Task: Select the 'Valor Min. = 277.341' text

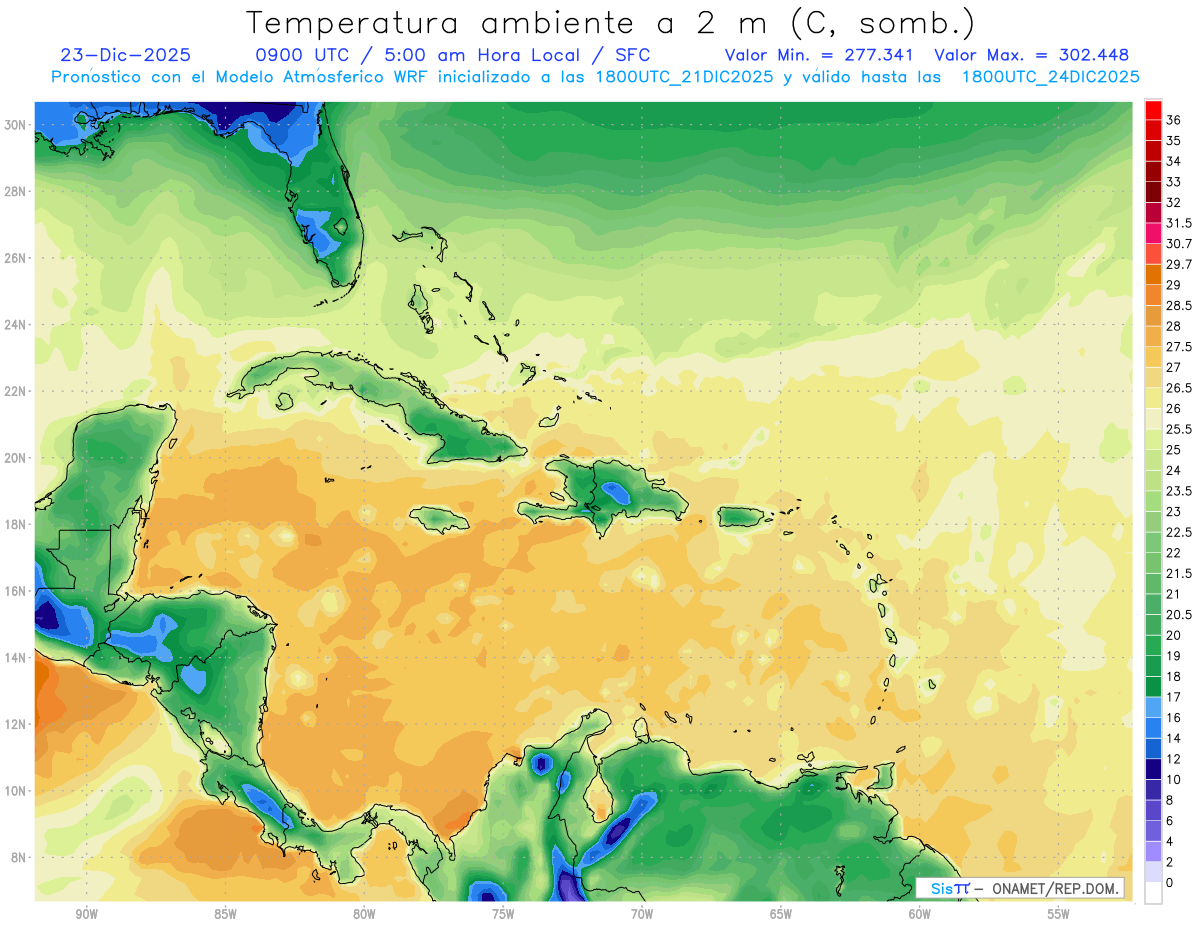Action: pos(820,55)
